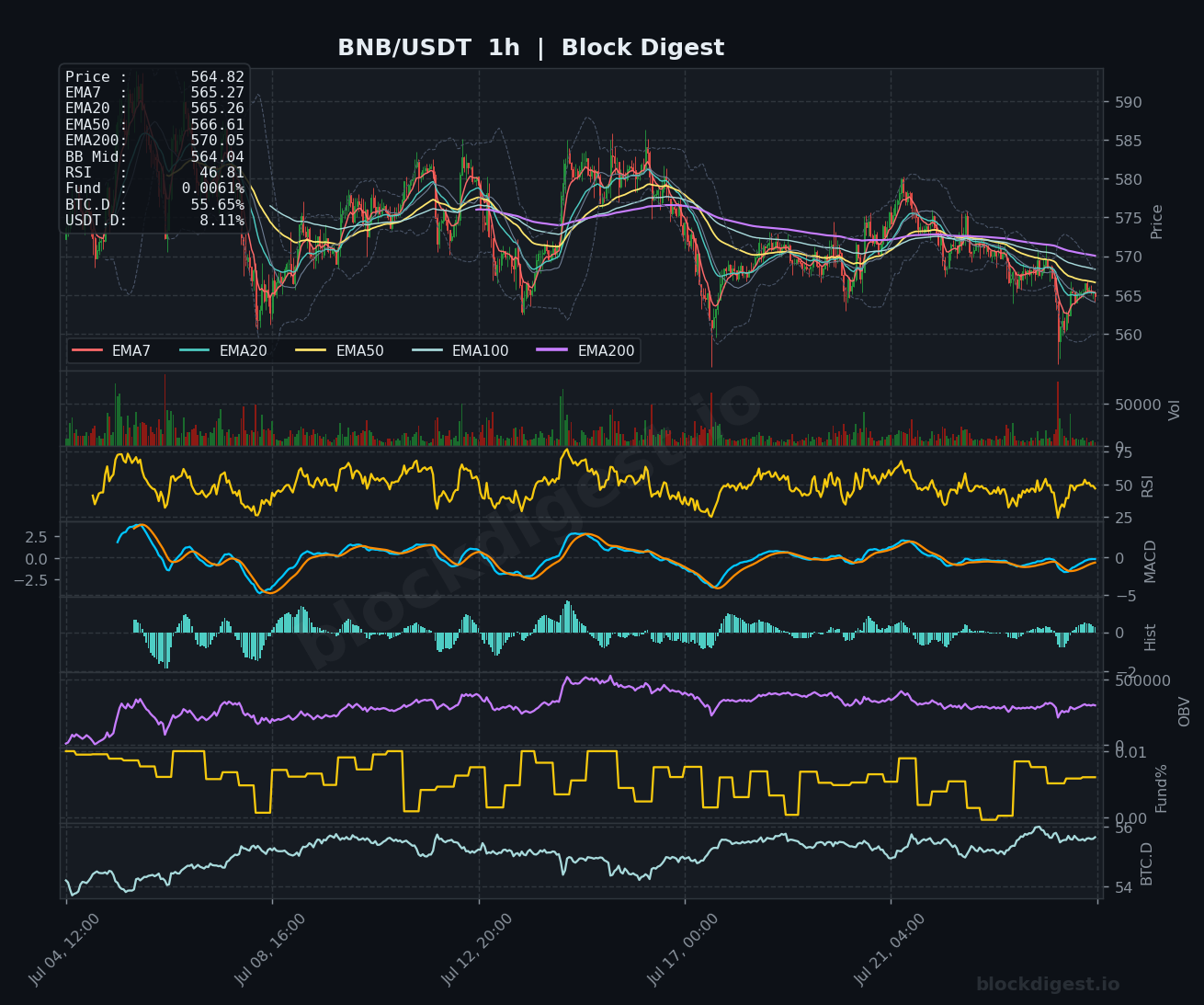This screenshot has height=1005, width=1204.
Task: Click the rotated Hist axis title
Action: pos(1150,637)
